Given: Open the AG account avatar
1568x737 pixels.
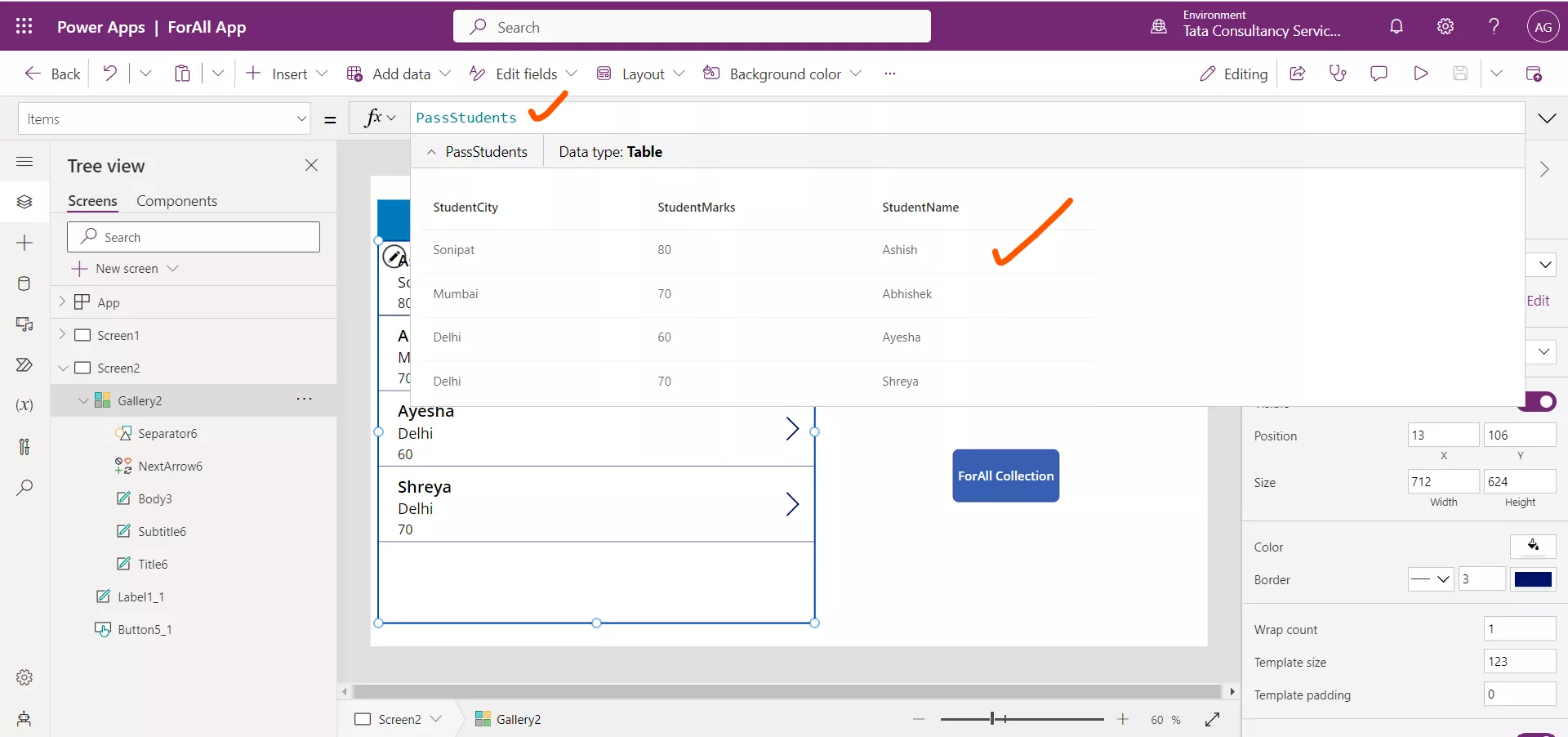Looking at the screenshot, I should click(x=1543, y=26).
